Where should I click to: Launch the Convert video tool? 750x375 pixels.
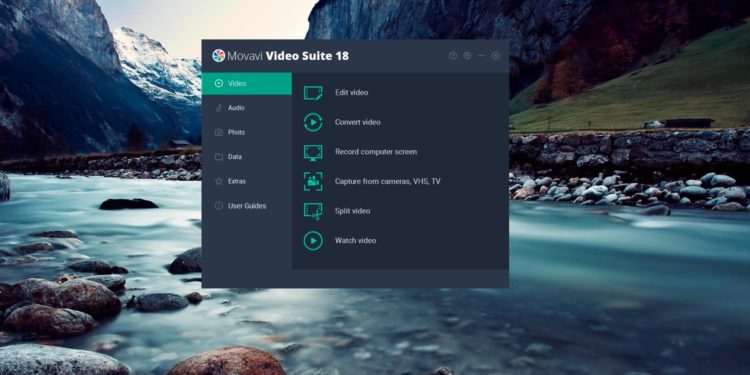click(x=342, y=122)
